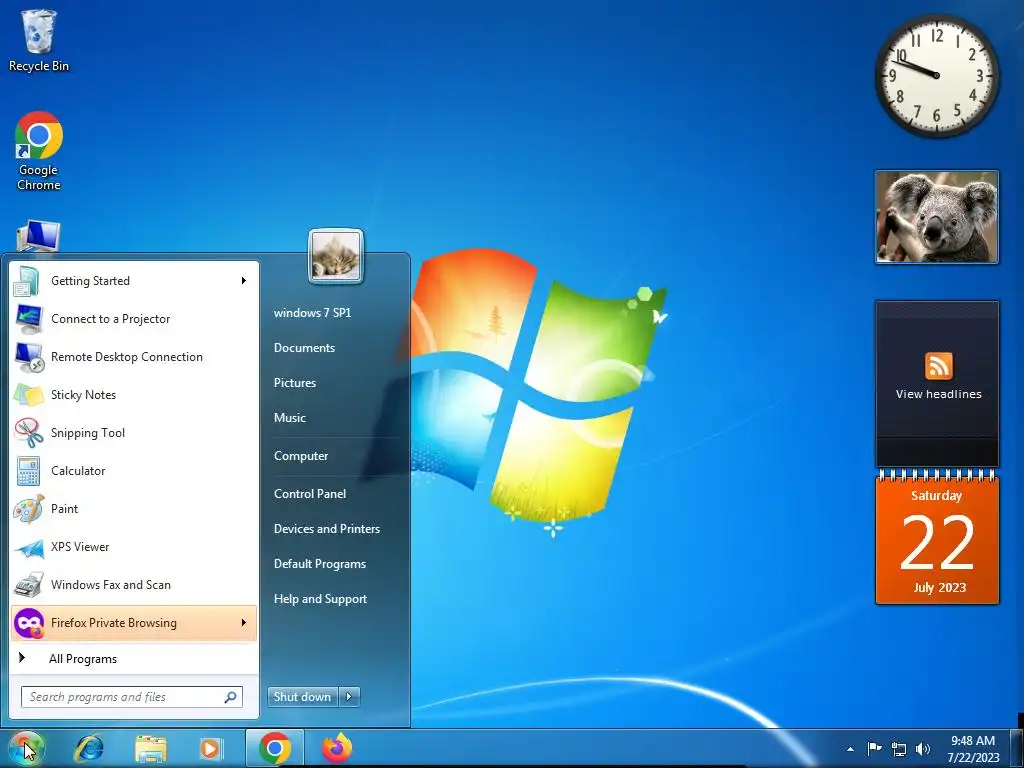The width and height of the screenshot is (1024, 768).
Task: Click the RSS feed icon in headlines gadget
Action: tap(938, 366)
